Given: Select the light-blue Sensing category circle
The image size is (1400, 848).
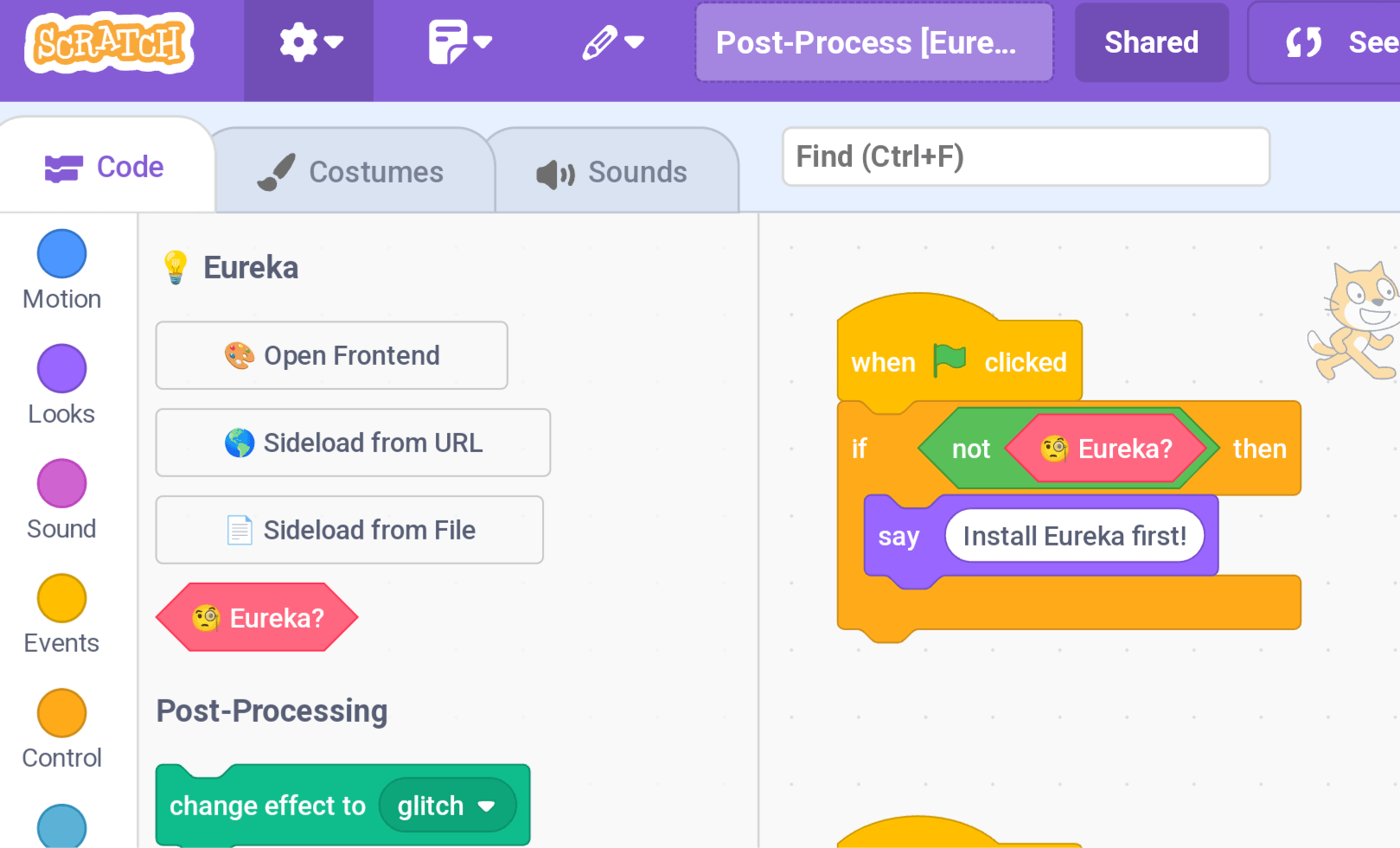Looking at the screenshot, I should 61,826.
